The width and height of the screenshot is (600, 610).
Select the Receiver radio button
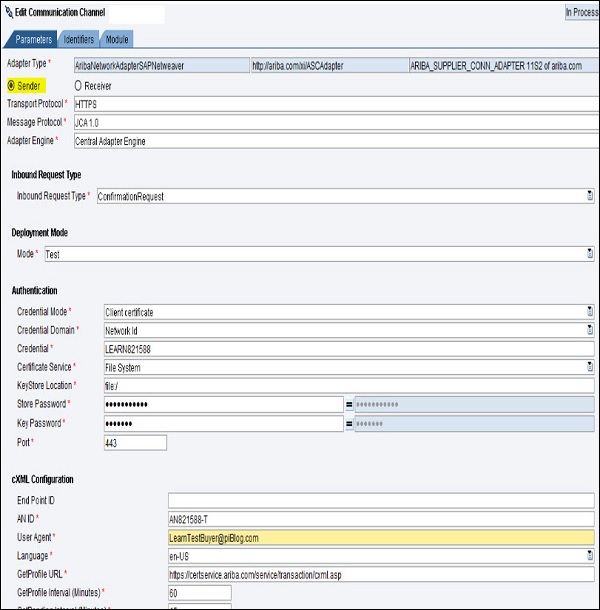[79, 86]
